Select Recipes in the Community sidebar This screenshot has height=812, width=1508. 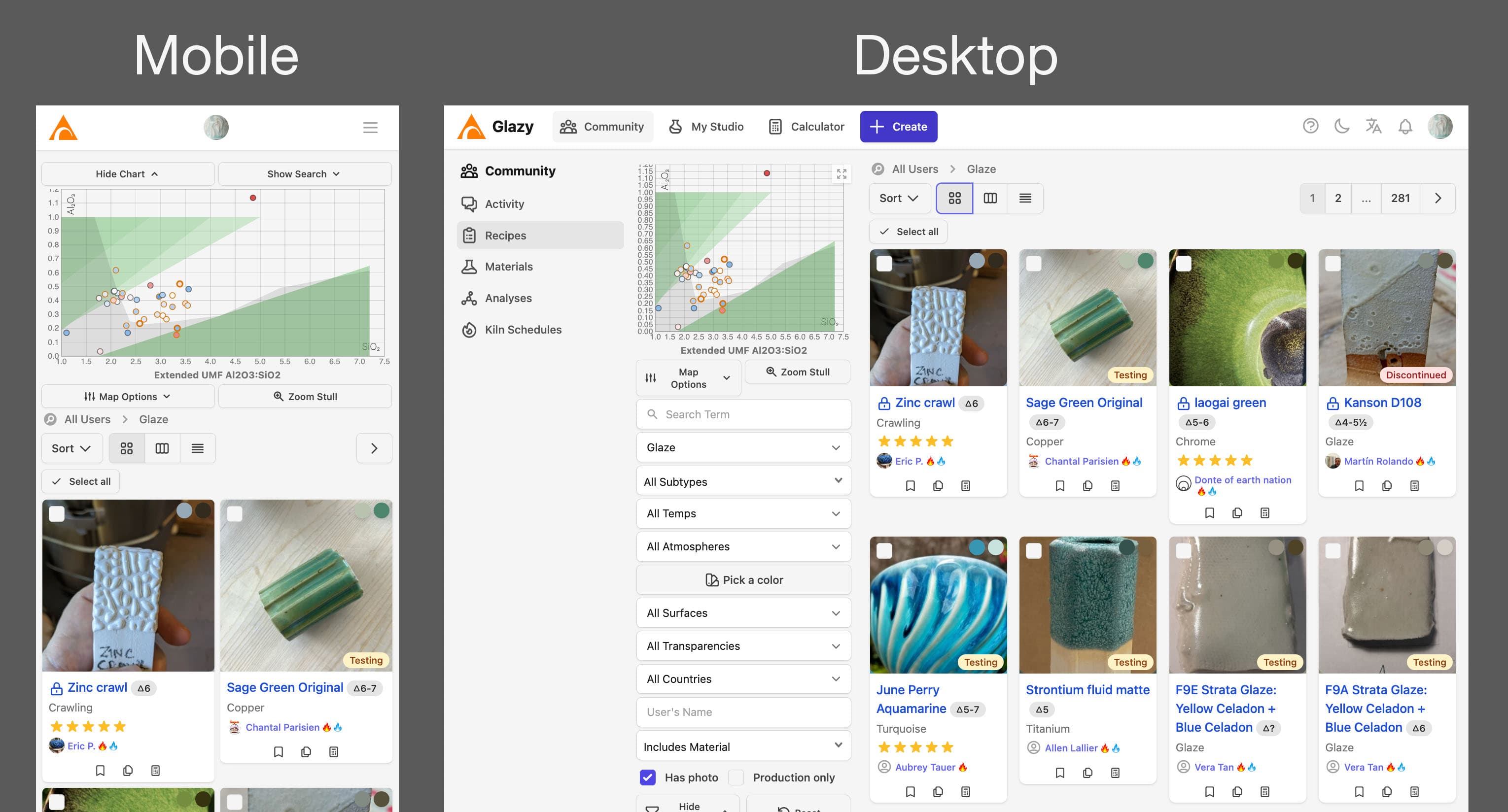[505, 235]
